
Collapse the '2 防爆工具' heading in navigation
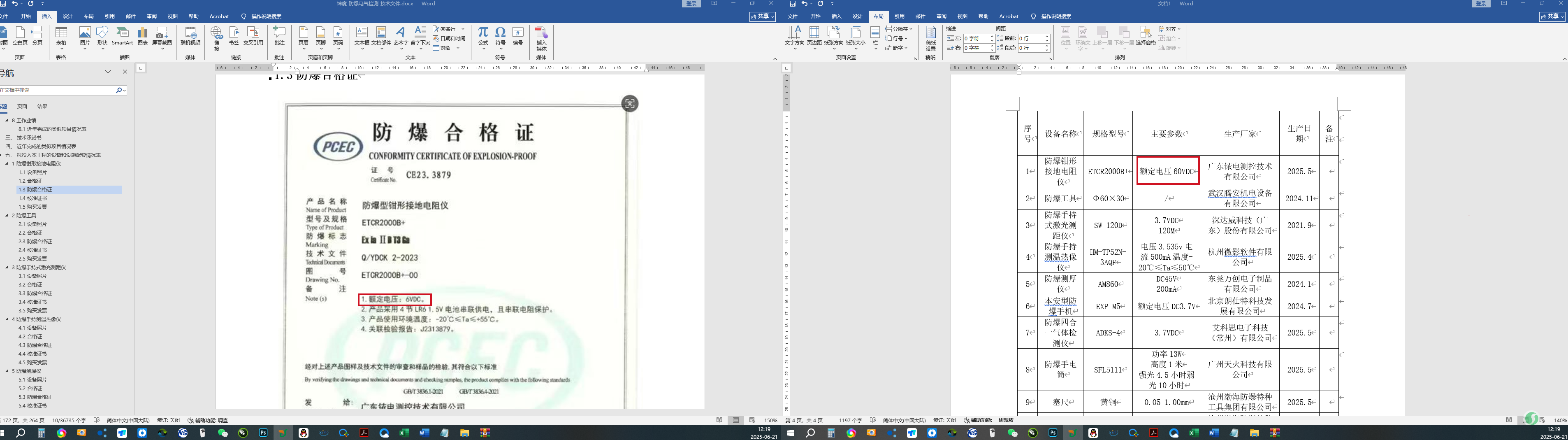coord(7,216)
